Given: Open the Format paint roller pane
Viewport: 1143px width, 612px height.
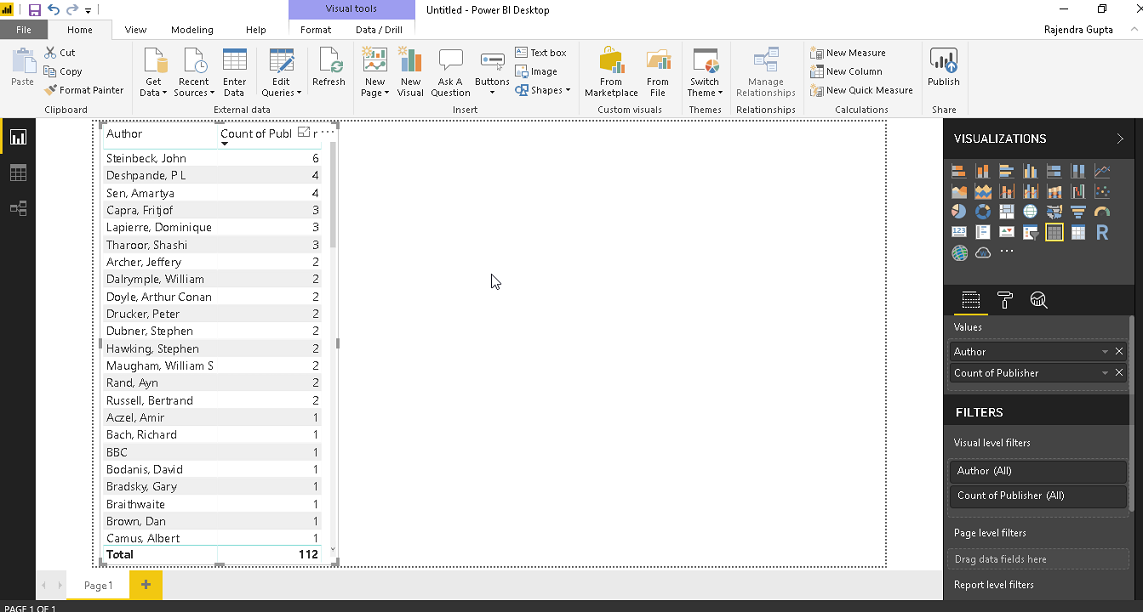Looking at the screenshot, I should click(x=1004, y=299).
